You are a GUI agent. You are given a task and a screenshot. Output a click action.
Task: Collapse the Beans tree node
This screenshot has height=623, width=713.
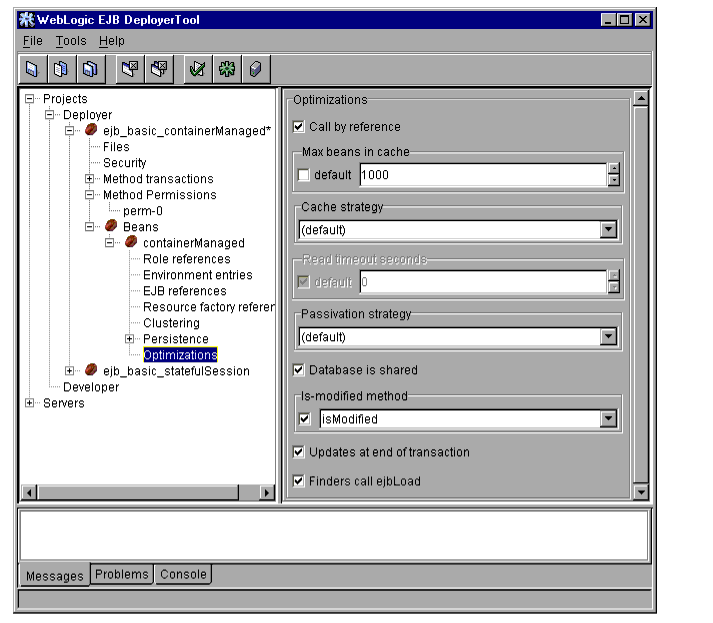coord(90,226)
